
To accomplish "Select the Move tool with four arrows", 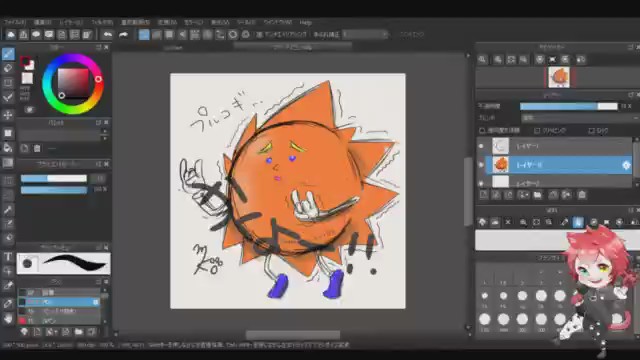I will pos(8,115).
